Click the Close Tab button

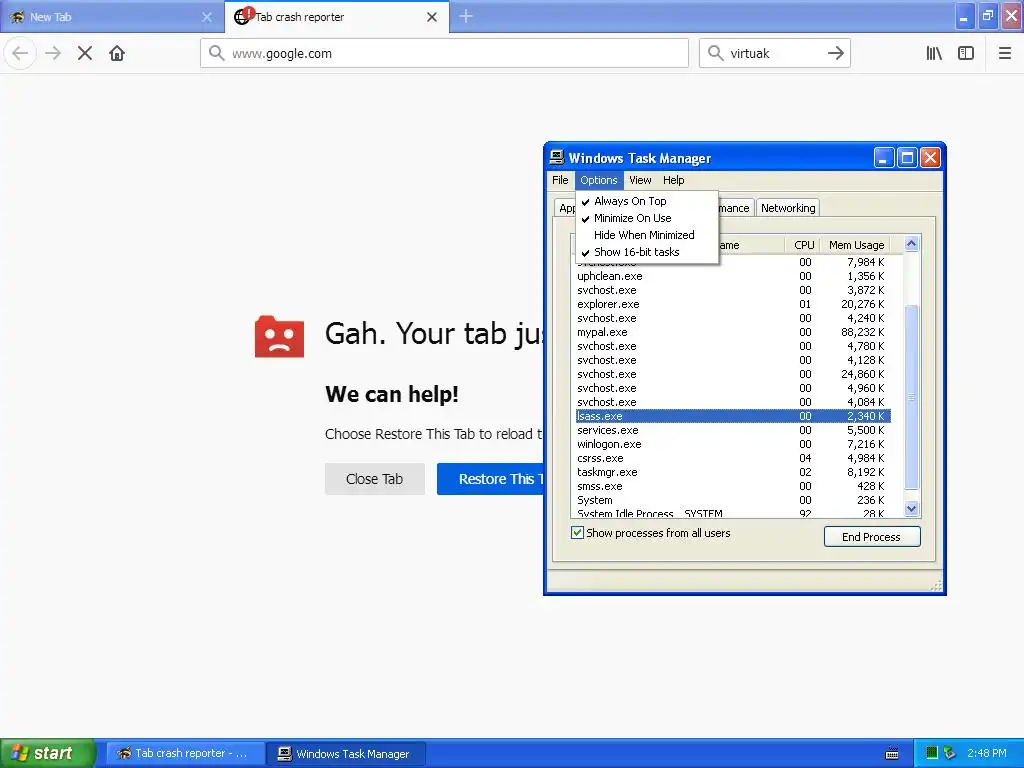click(x=374, y=479)
